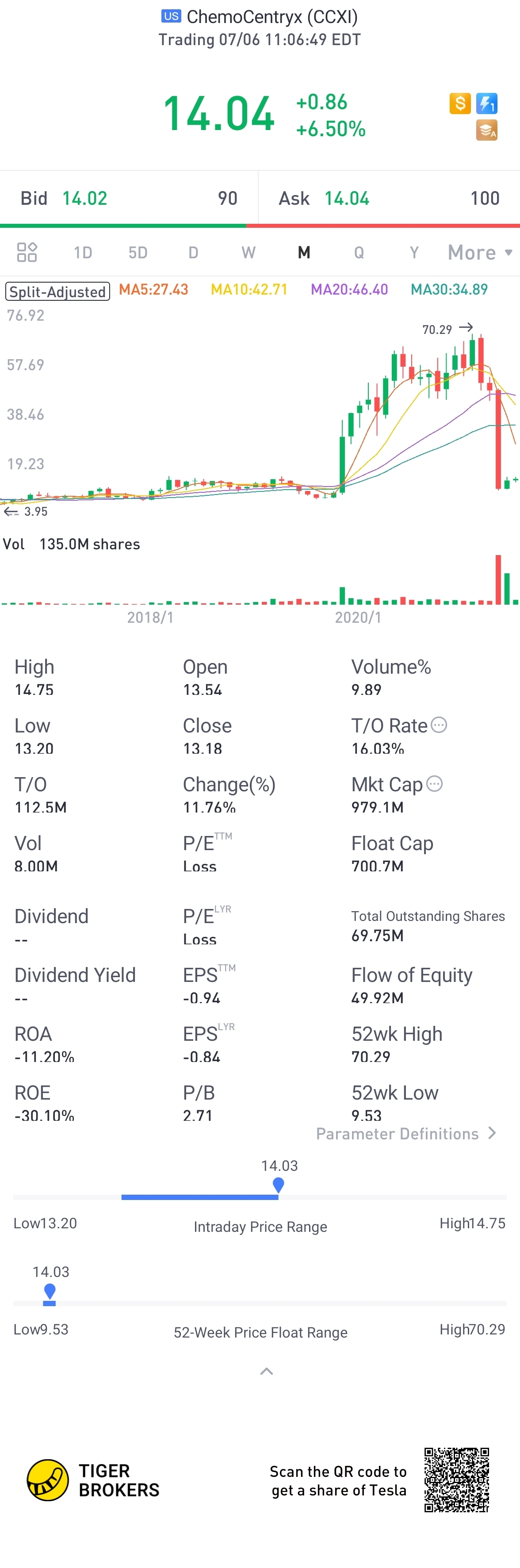Tap the tall red volume bar
Screen dimensions: 520x1568
click(x=498, y=579)
